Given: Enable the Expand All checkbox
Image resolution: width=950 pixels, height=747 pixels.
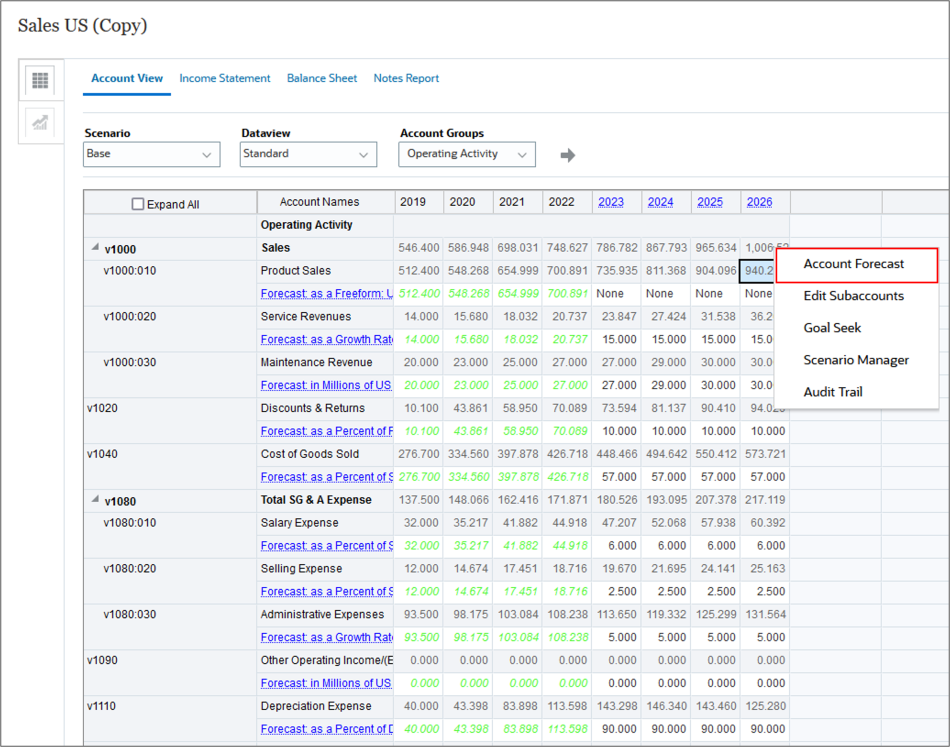Looking at the screenshot, I should tap(137, 202).
